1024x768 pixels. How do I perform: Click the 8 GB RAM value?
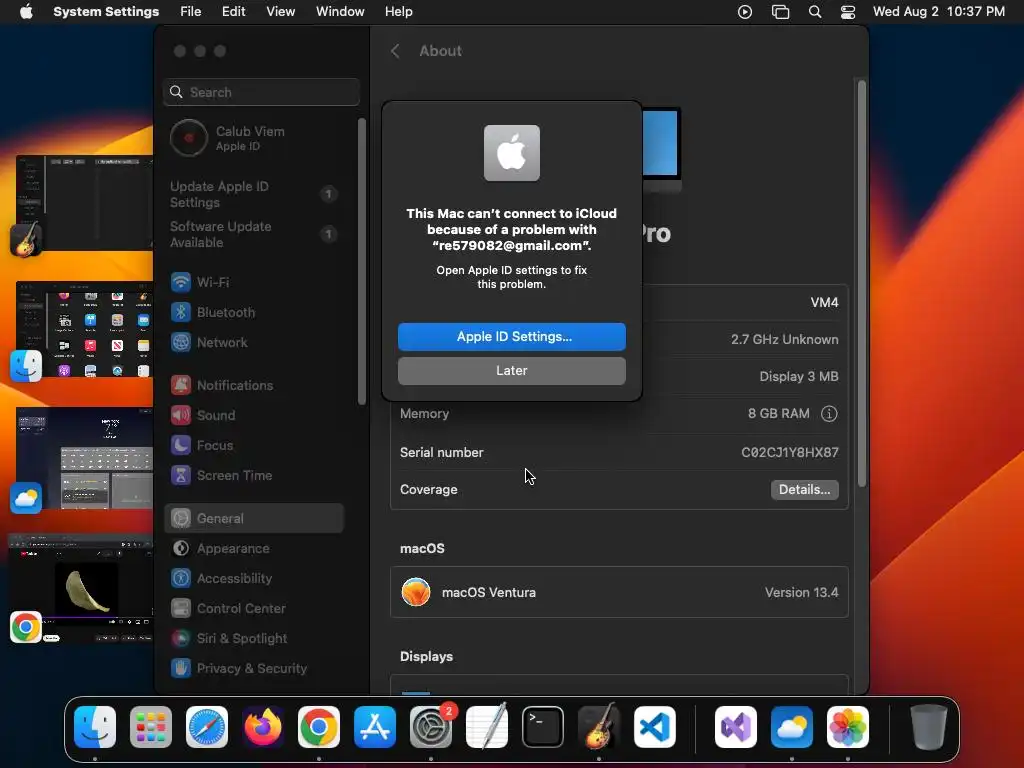coord(778,413)
